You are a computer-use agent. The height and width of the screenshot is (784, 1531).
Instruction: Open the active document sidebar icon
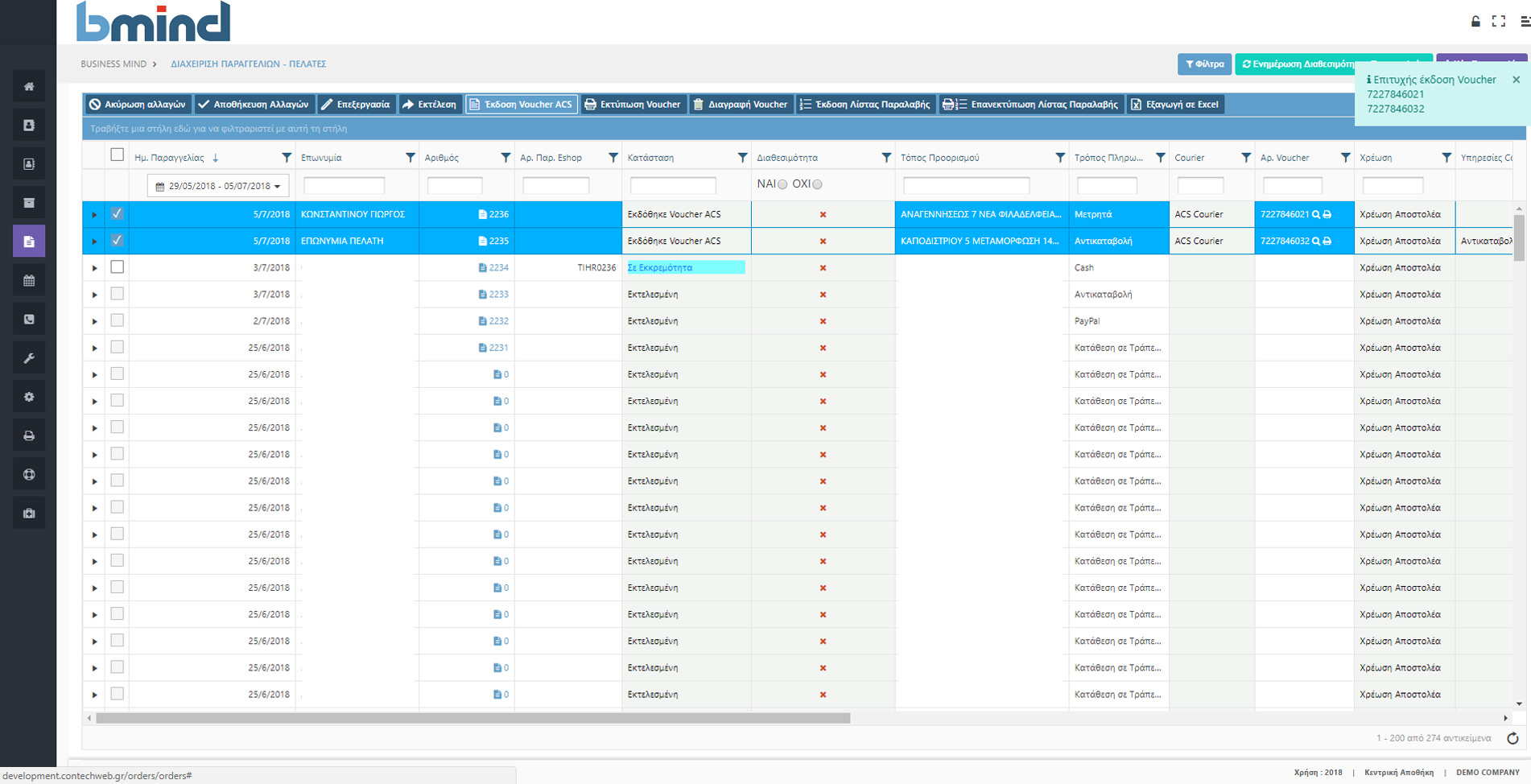tap(29, 241)
